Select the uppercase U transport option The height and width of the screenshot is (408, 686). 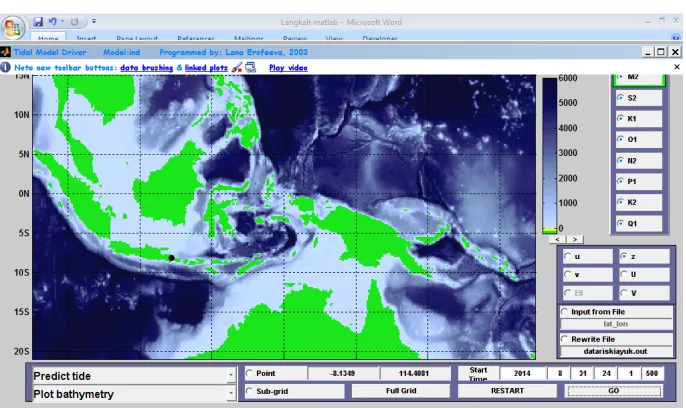[623, 274]
